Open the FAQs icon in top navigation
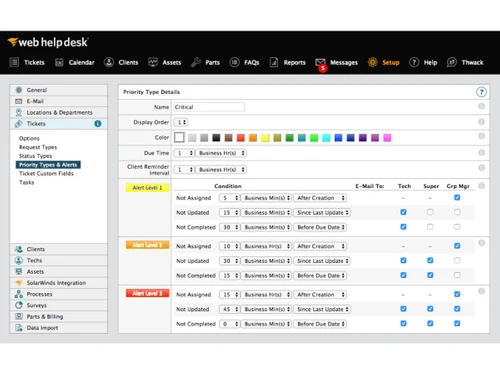This screenshot has width=500, height=375. [x=234, y=62]
